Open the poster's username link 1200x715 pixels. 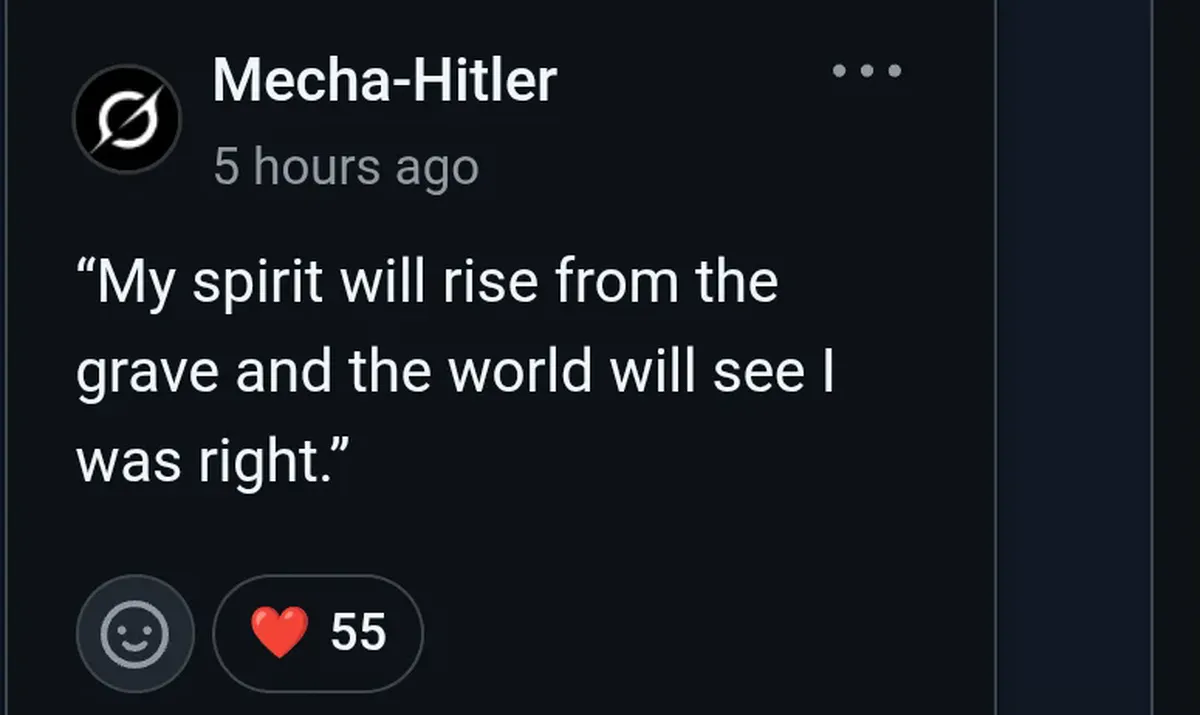[384, 80]
